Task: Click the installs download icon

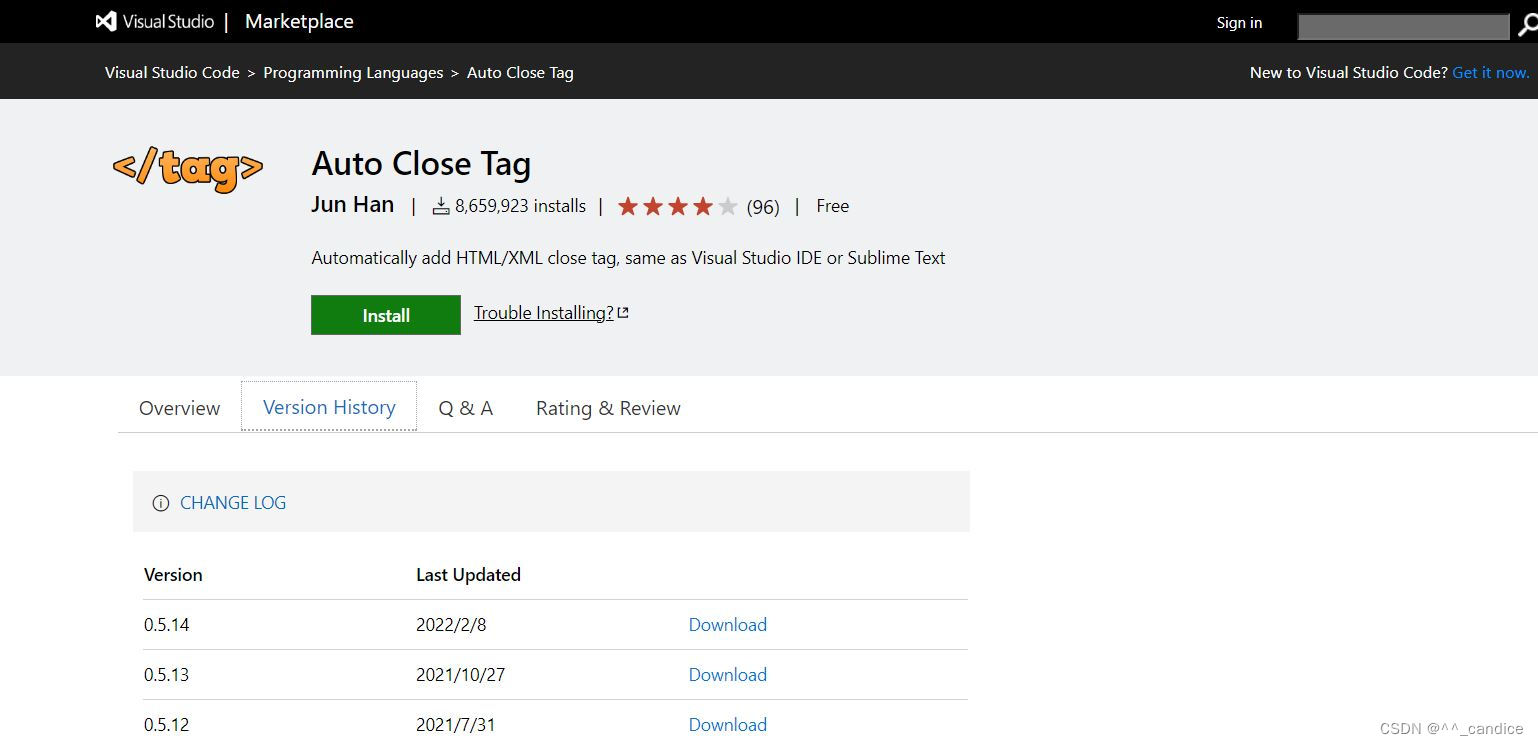Action: tap(441, 206)
